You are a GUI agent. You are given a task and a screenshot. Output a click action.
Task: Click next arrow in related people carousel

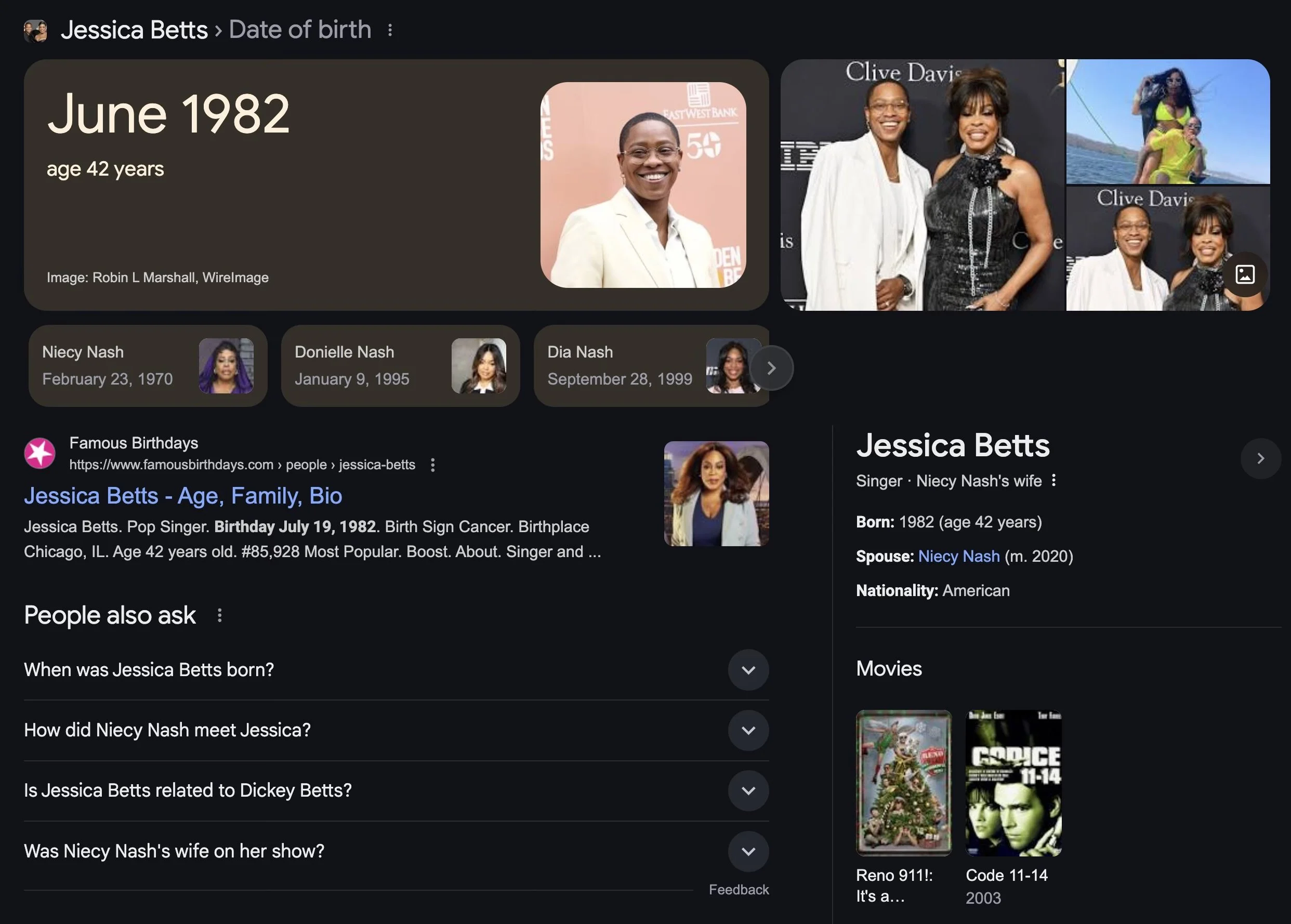pyautogui.click(x=771, y=368)
